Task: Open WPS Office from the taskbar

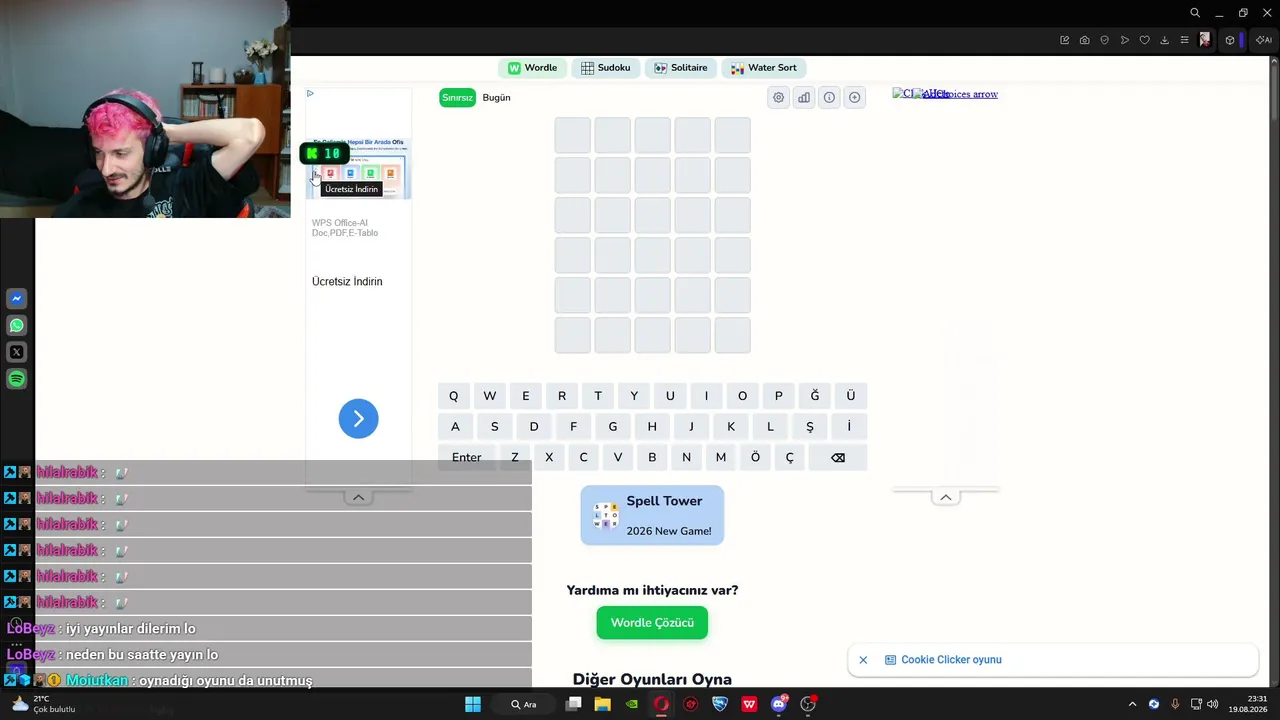Action: [749, 704]
